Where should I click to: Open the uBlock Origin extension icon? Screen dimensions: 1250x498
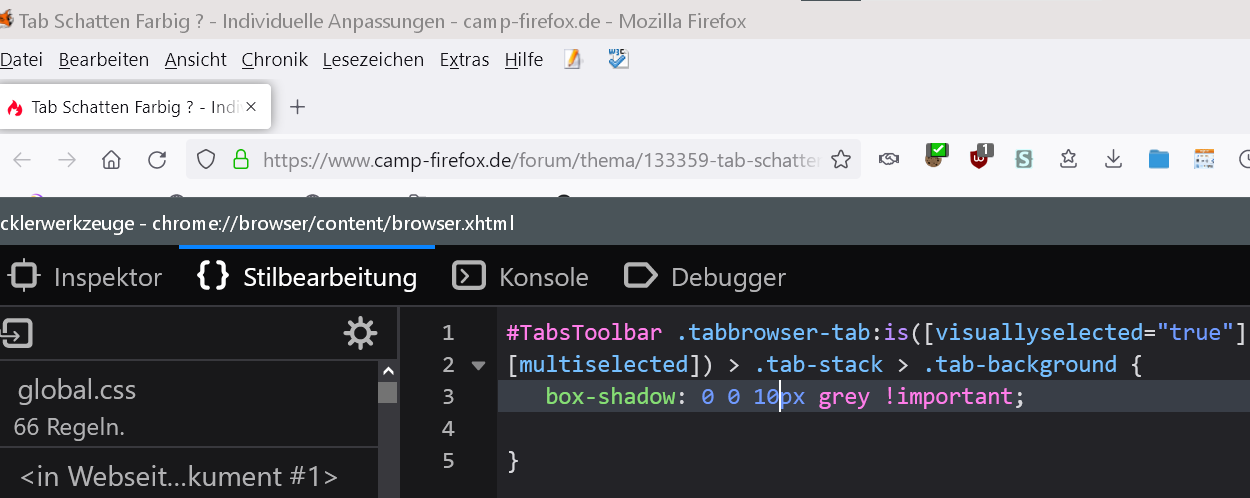(x=981, y=158)
